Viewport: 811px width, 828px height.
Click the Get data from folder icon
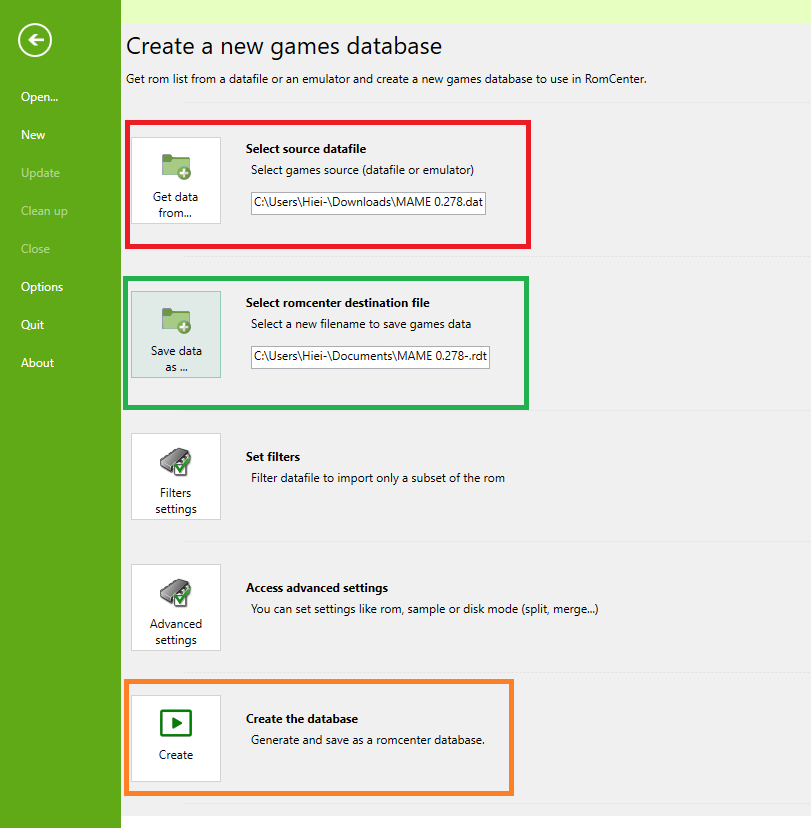176,166
